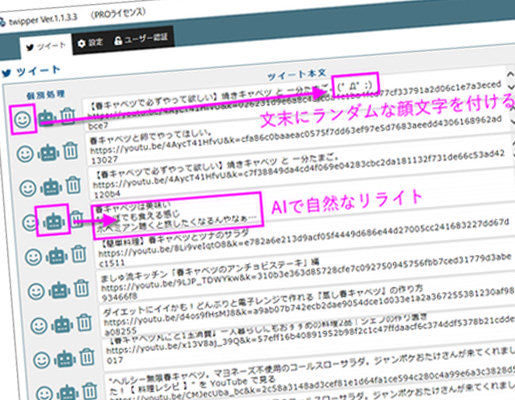The height and width of the screenshot is (400, 515).
Task: Delete the tweet ending 017
Action: (x=87, y=356)
